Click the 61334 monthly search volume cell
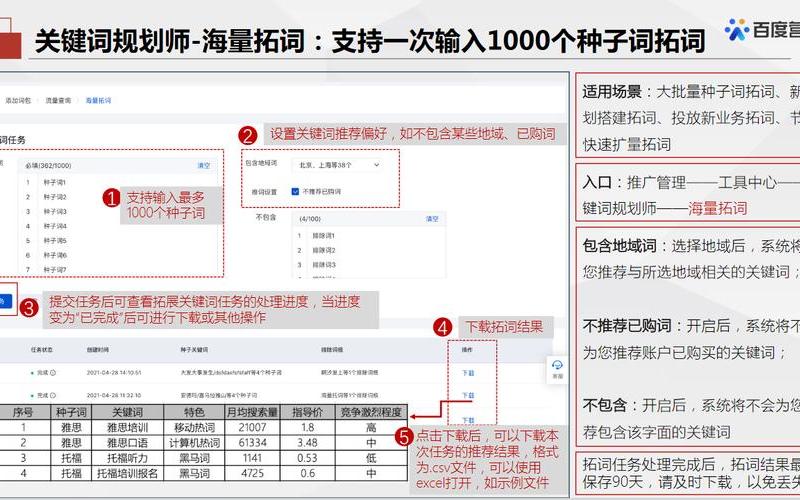 coord(253,443)
